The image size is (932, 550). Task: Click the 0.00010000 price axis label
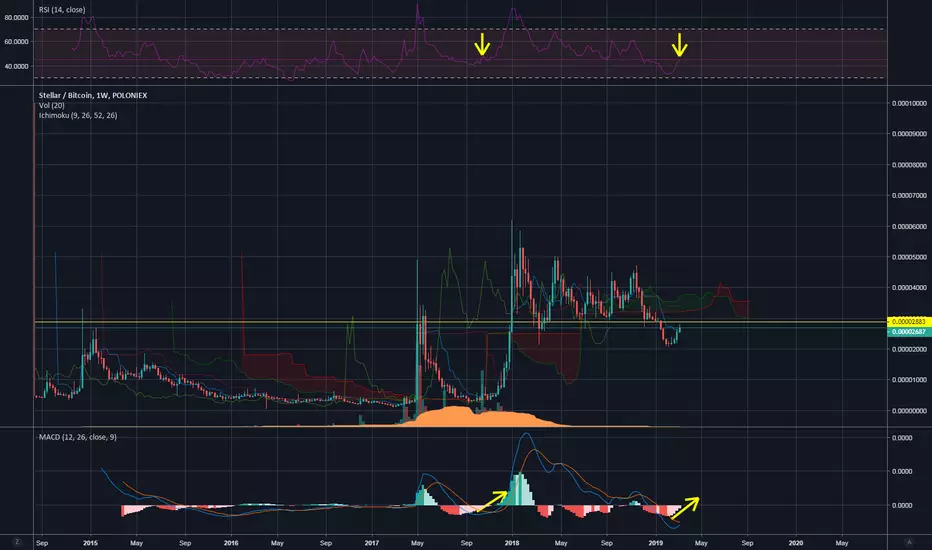(909, 103)
